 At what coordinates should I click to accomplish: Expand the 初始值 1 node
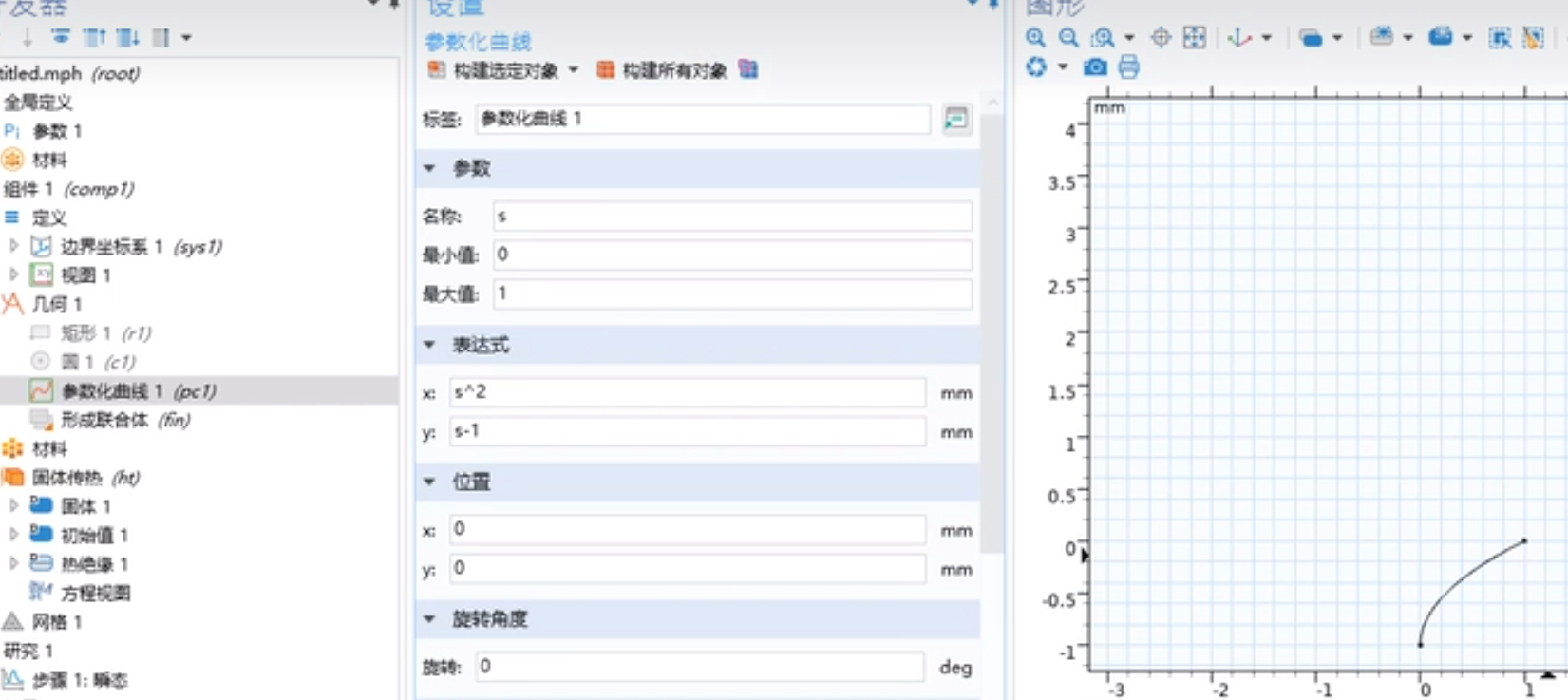[13, 534]
